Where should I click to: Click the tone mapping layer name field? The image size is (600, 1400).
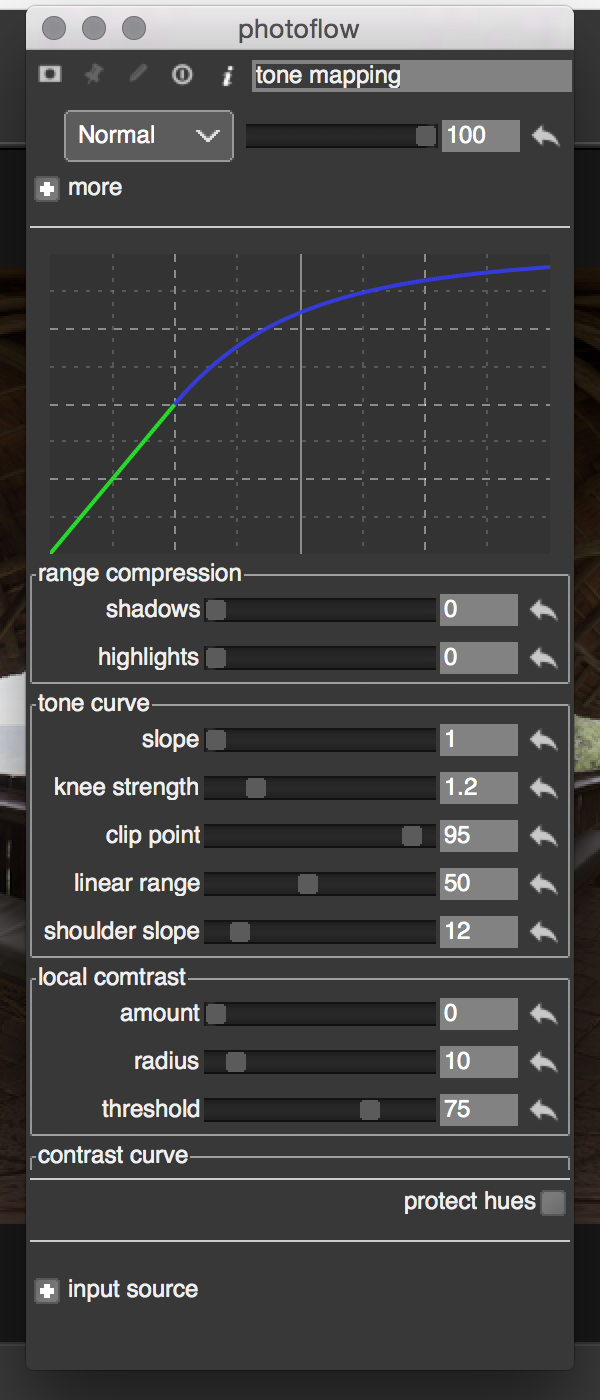click(411, 76)
